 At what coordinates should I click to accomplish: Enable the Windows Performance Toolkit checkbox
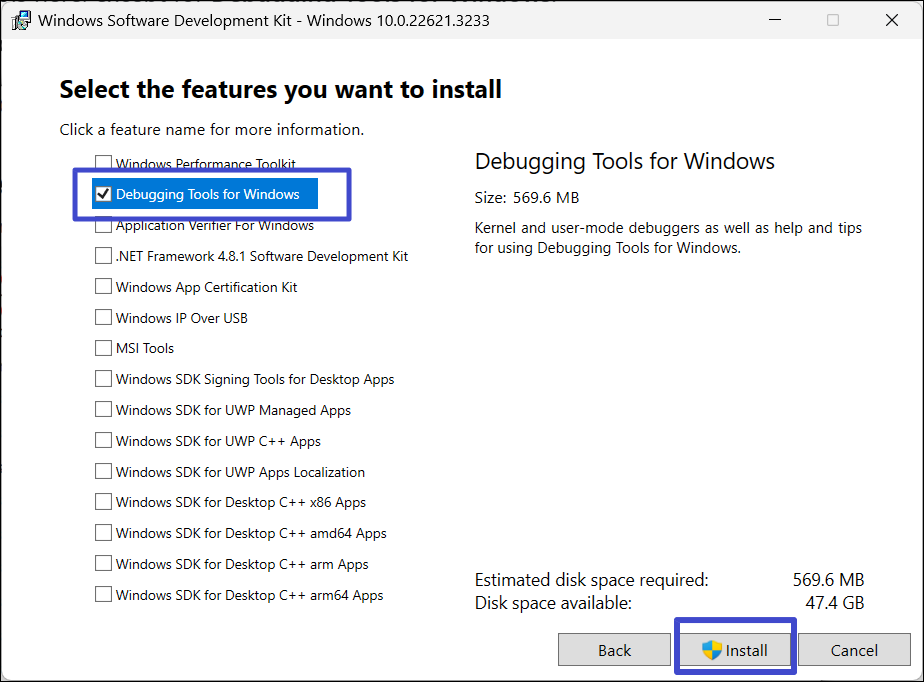[103, 163]
